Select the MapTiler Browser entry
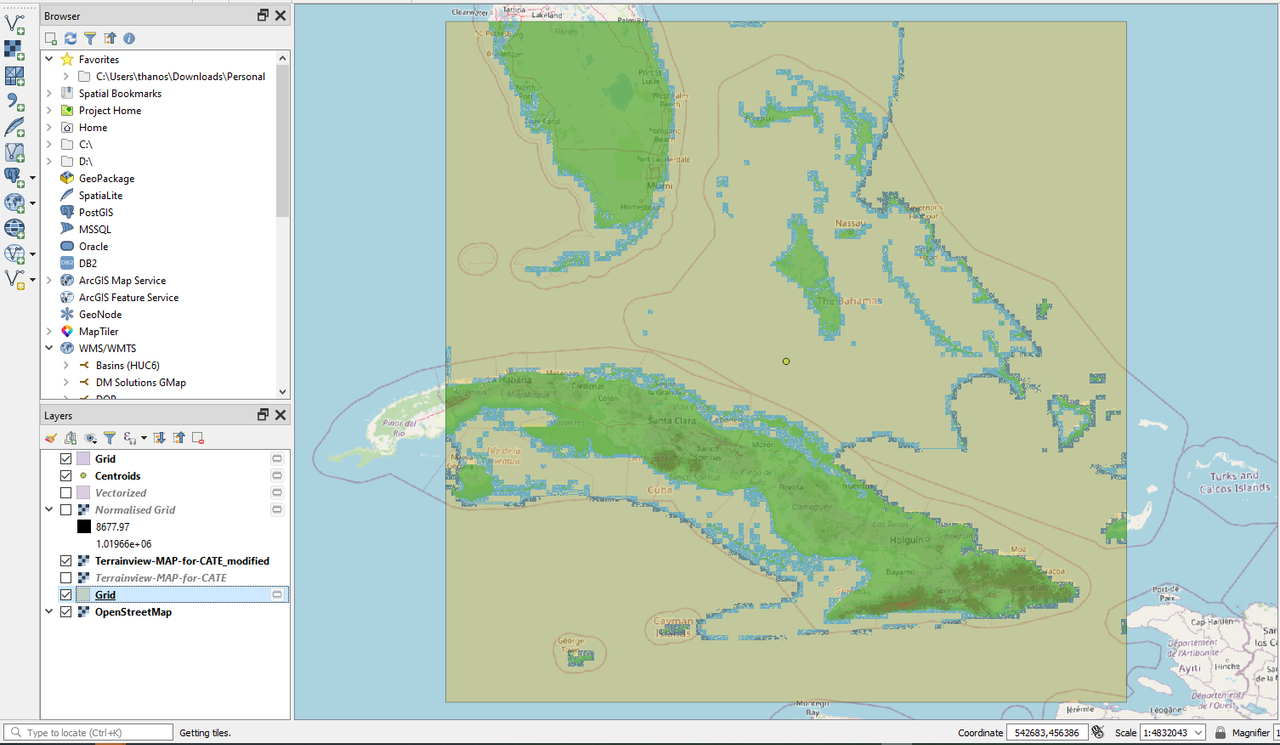This screenshot has width=1280, height=745. pyautogui.click(x=98, y=331)
